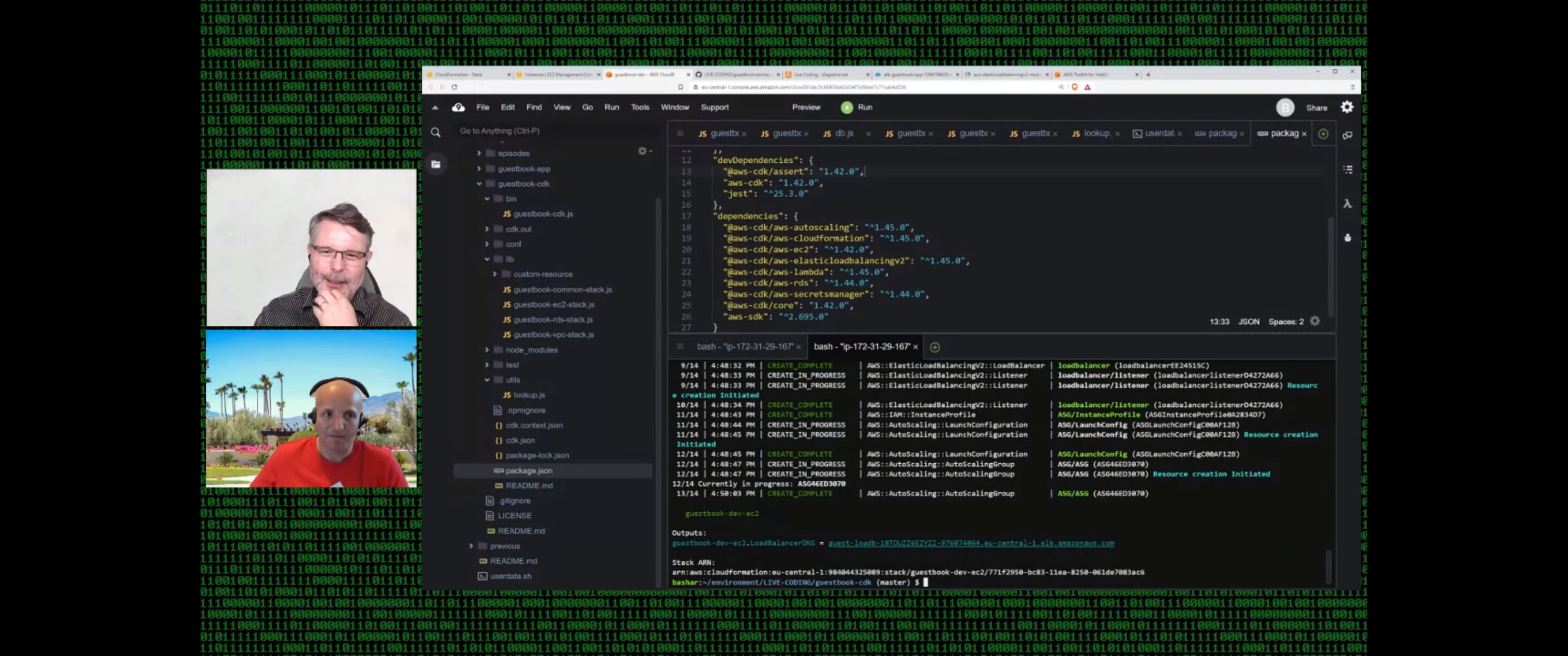
Task: Expand the custom-resource folder
Action: pos(495,274)
